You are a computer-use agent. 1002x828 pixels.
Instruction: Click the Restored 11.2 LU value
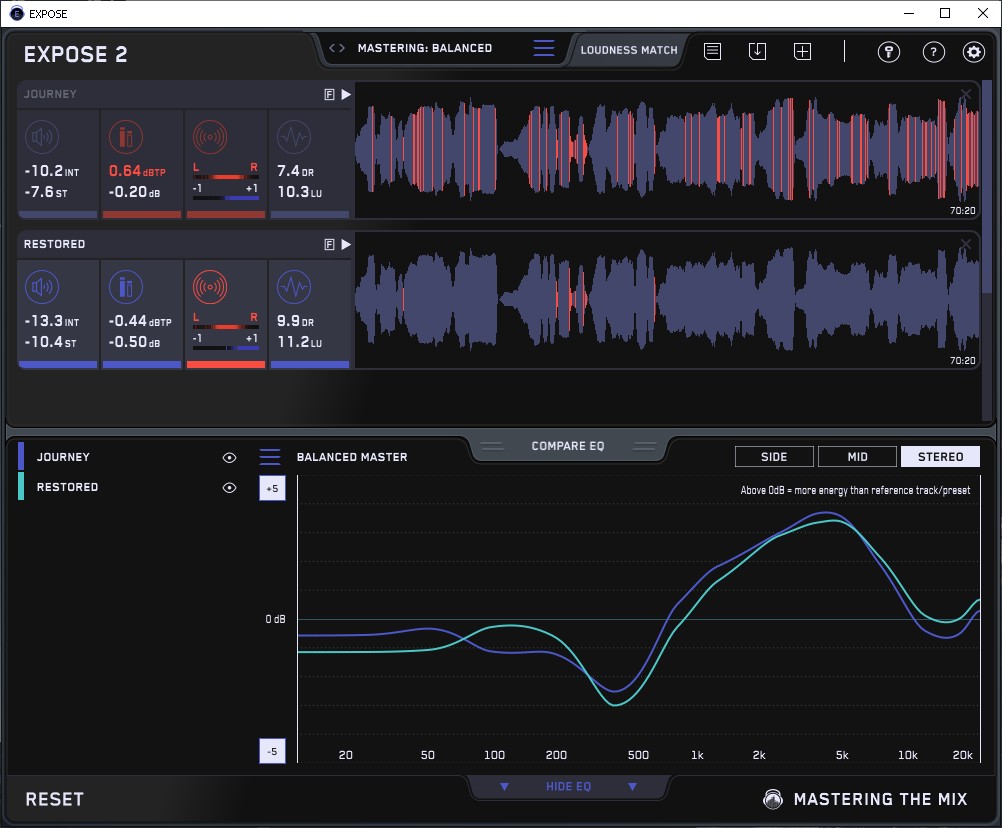point(300,342)
